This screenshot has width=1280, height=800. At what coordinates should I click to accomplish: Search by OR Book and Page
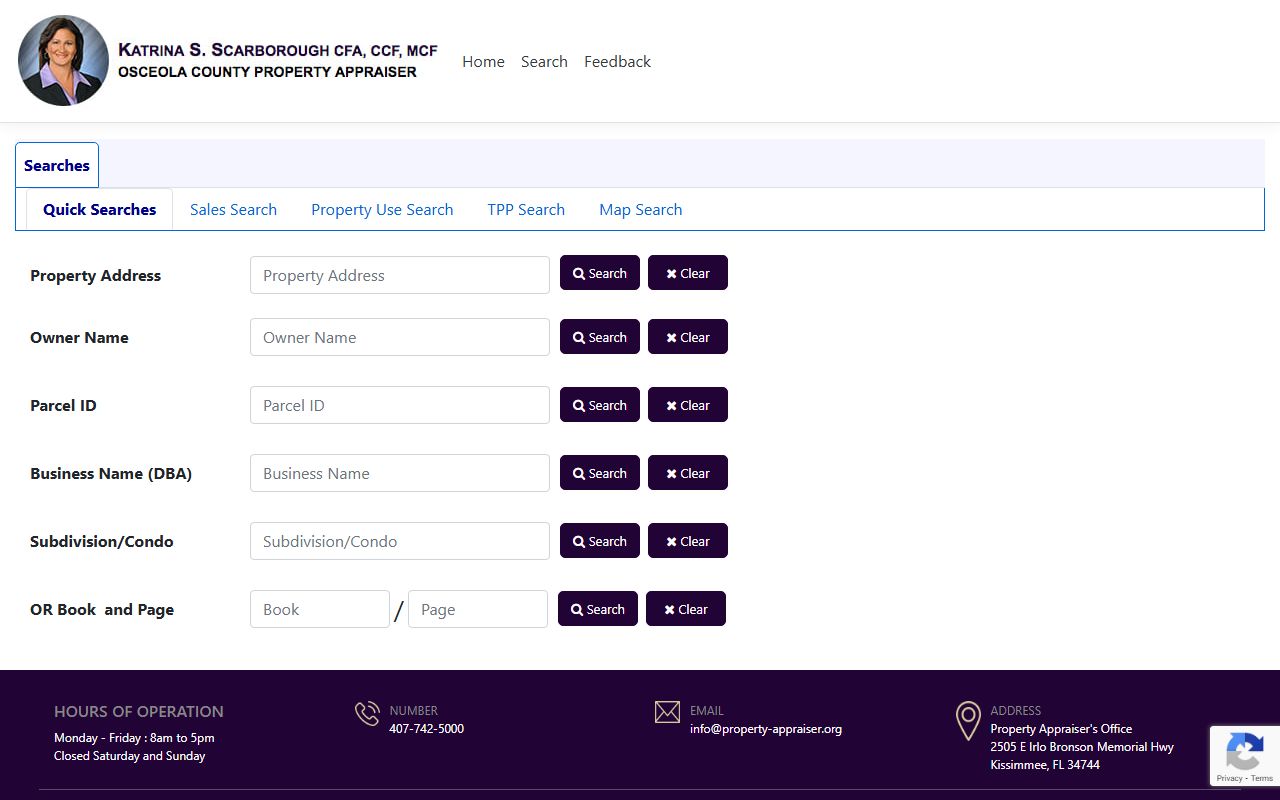[x=598, y=609]
